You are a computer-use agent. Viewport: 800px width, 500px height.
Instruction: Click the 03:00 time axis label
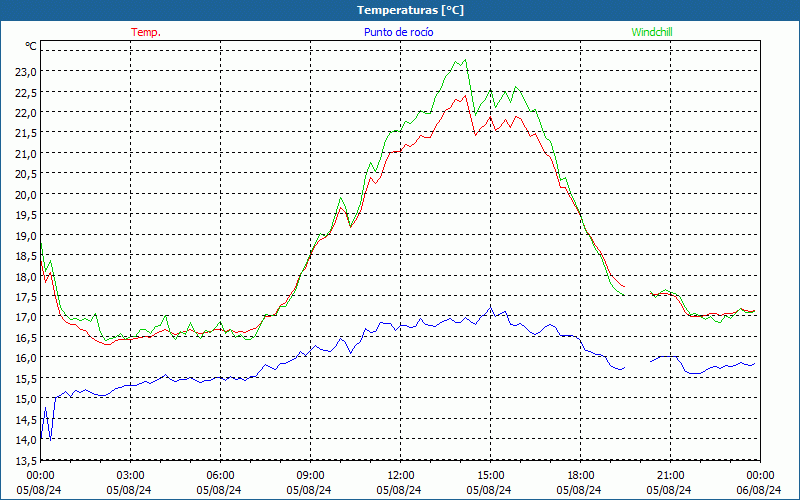coord(131,475)
